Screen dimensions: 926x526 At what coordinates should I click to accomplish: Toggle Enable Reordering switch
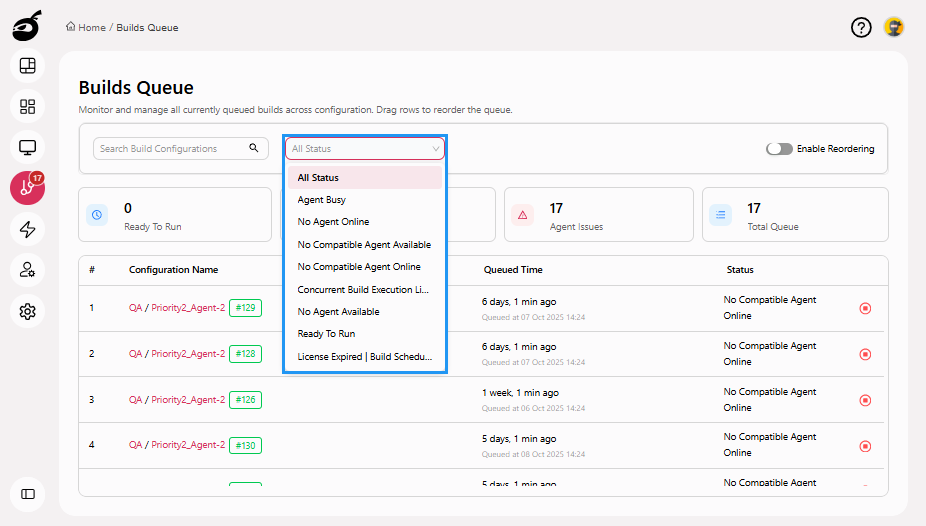(779, 149)
